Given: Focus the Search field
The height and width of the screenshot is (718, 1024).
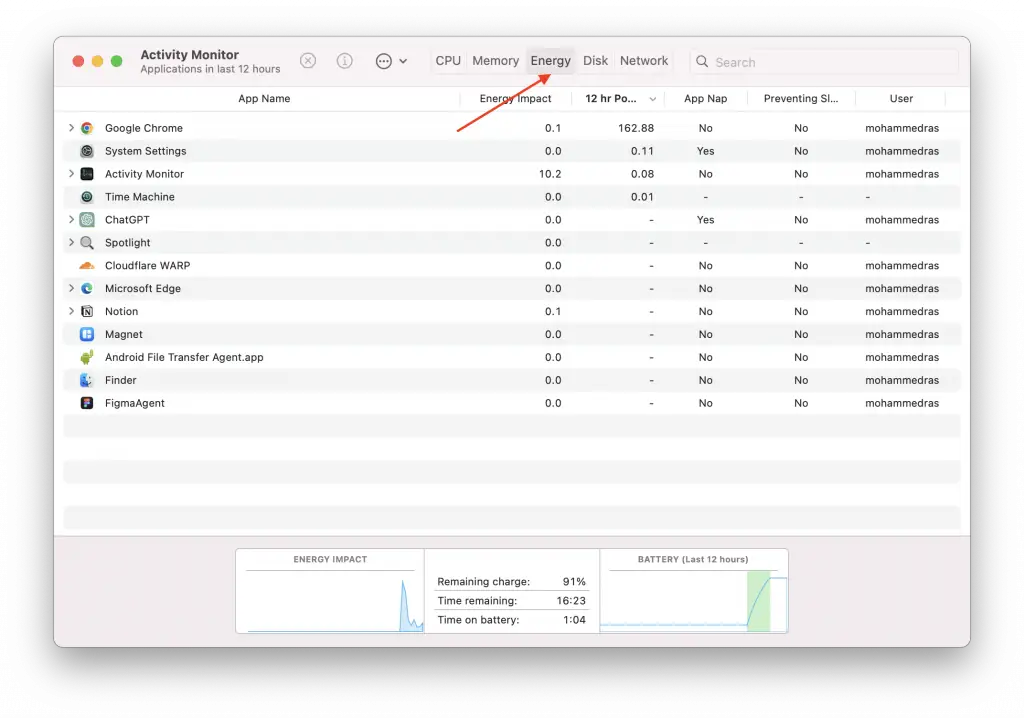Looking at the screenshot, I should pos(824,62).
